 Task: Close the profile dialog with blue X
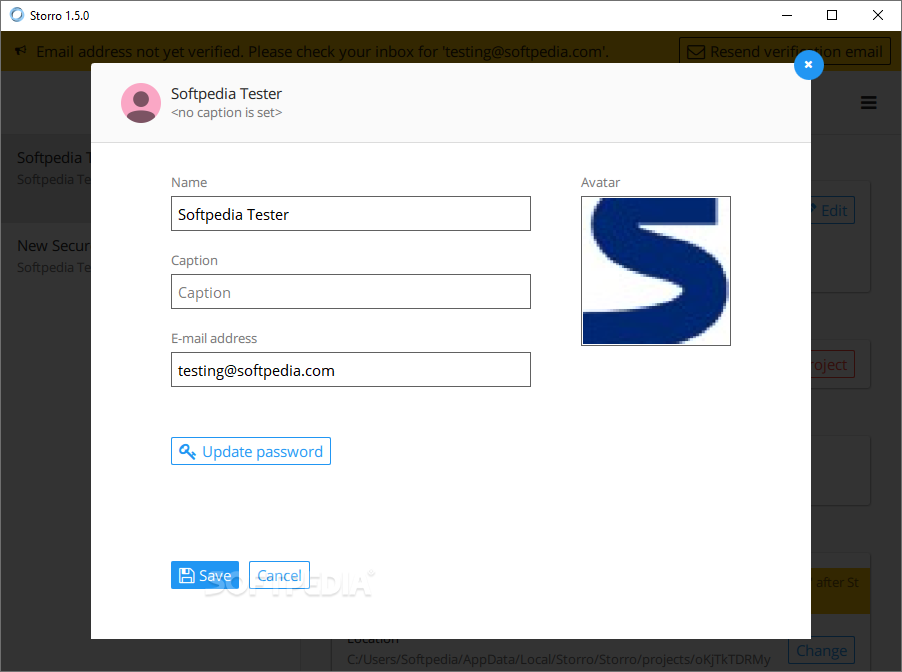[808, 64]
